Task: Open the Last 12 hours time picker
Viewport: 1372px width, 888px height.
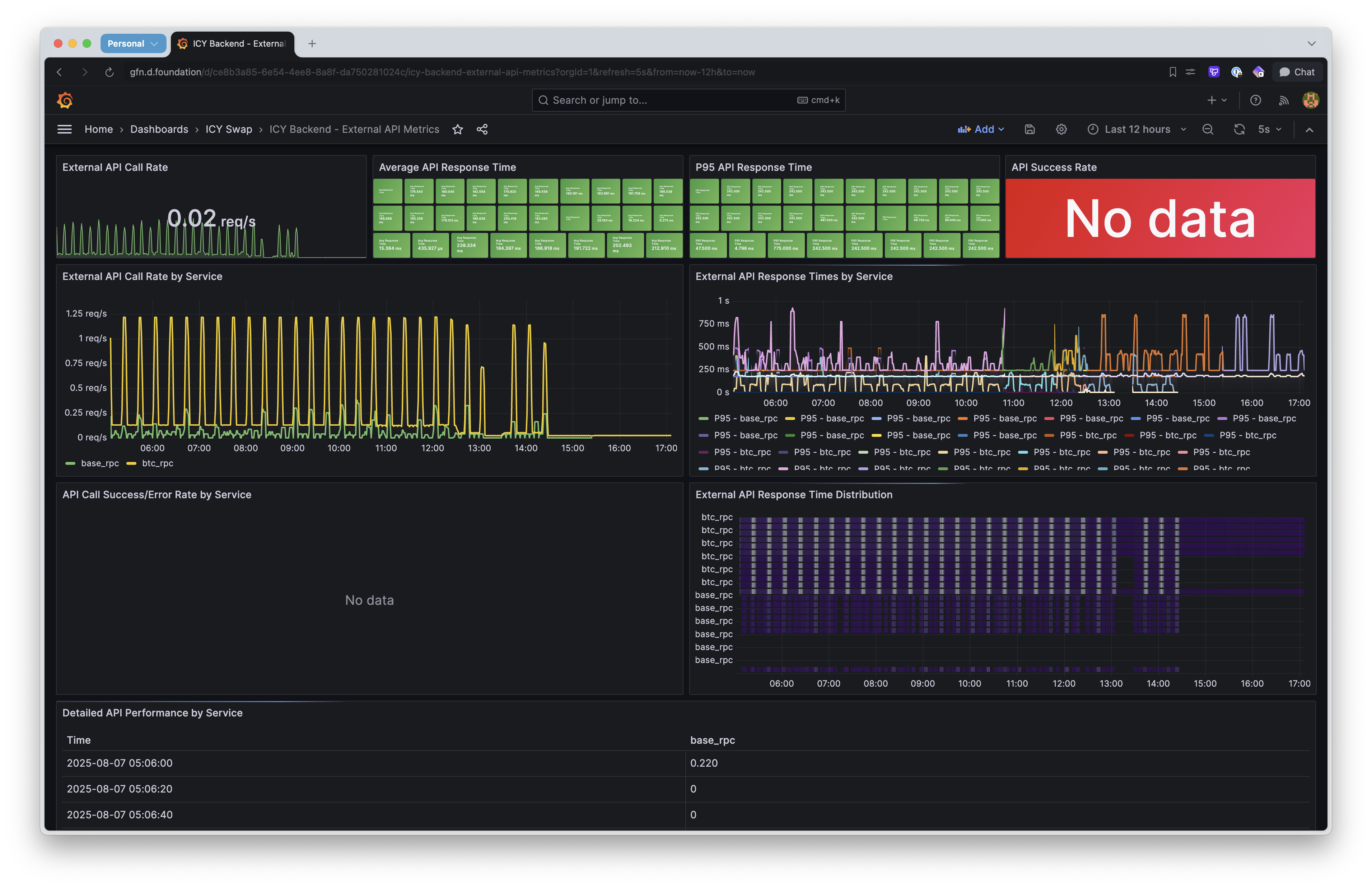Action: tap(1136, 130)
